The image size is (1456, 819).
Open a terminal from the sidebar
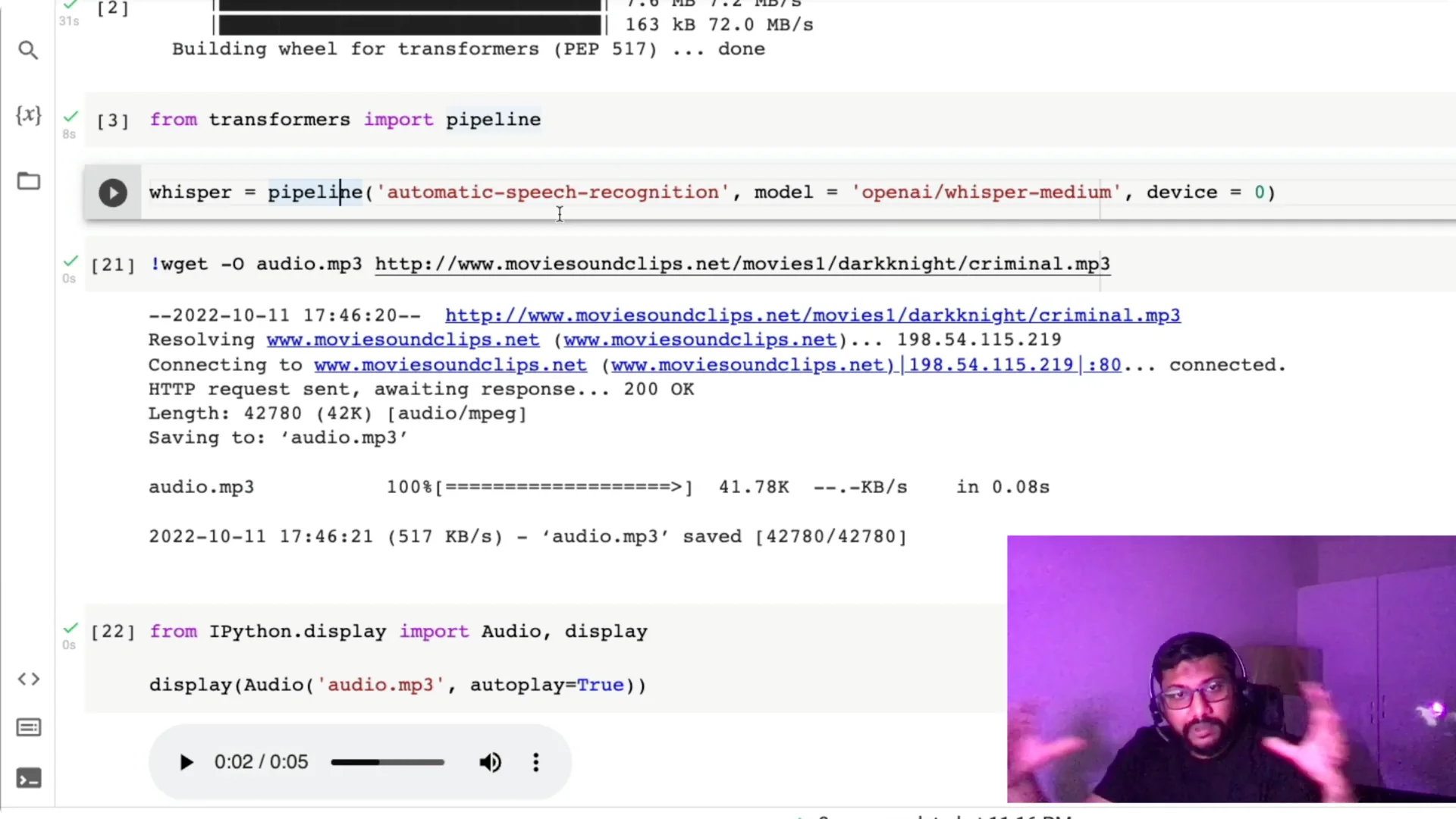[28, 778]
